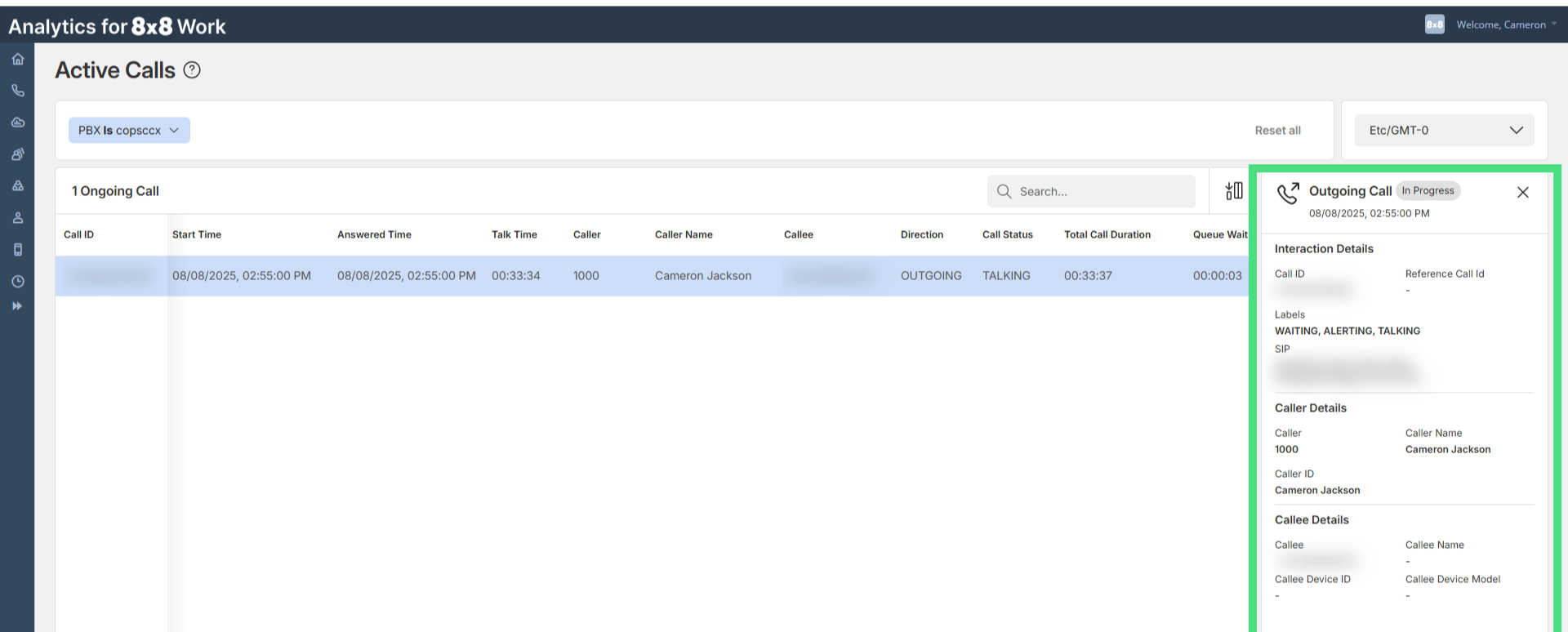Close the Outgoing Call details panel

(1522, 193)
